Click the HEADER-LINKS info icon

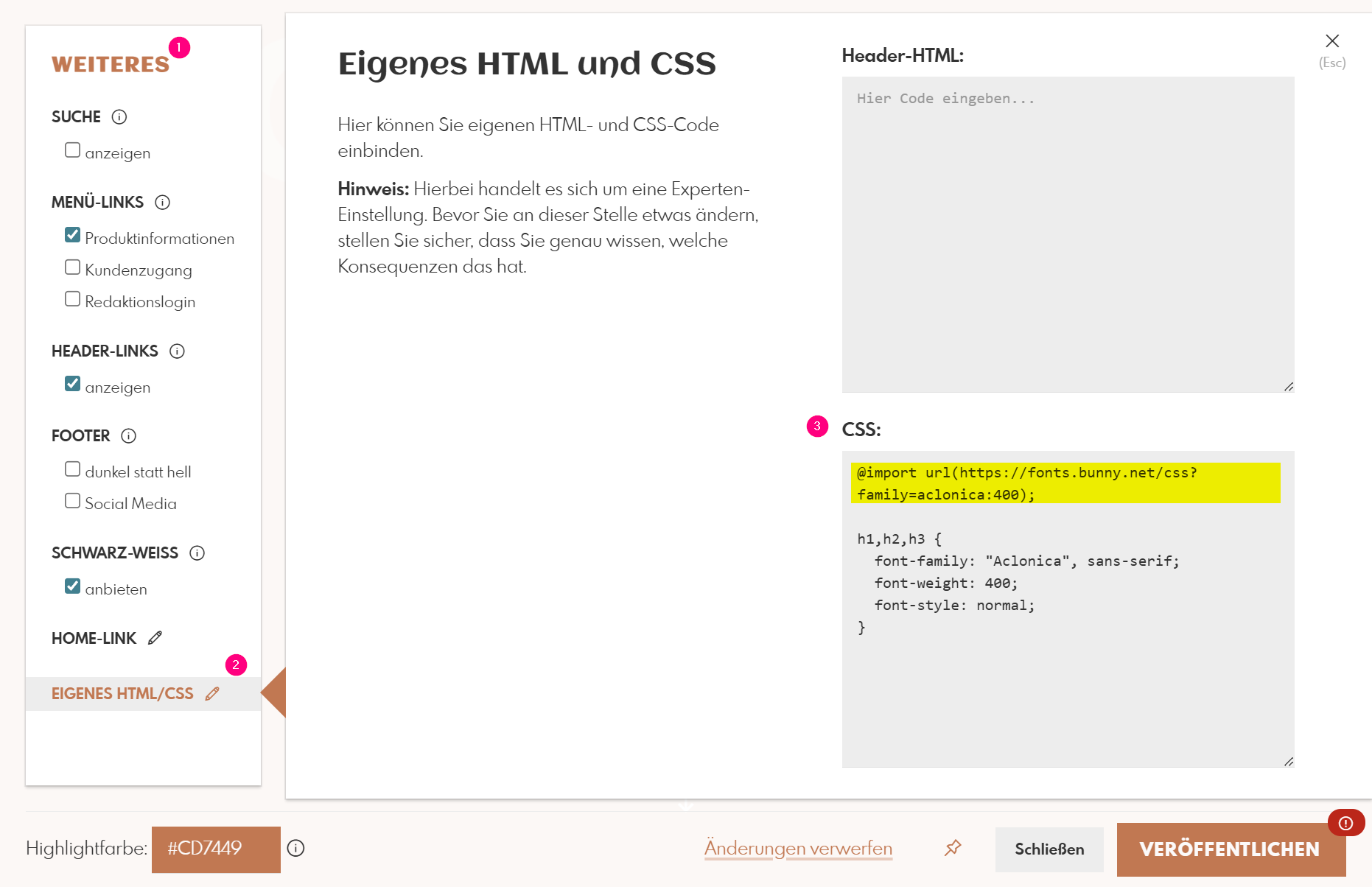[177, 351]
